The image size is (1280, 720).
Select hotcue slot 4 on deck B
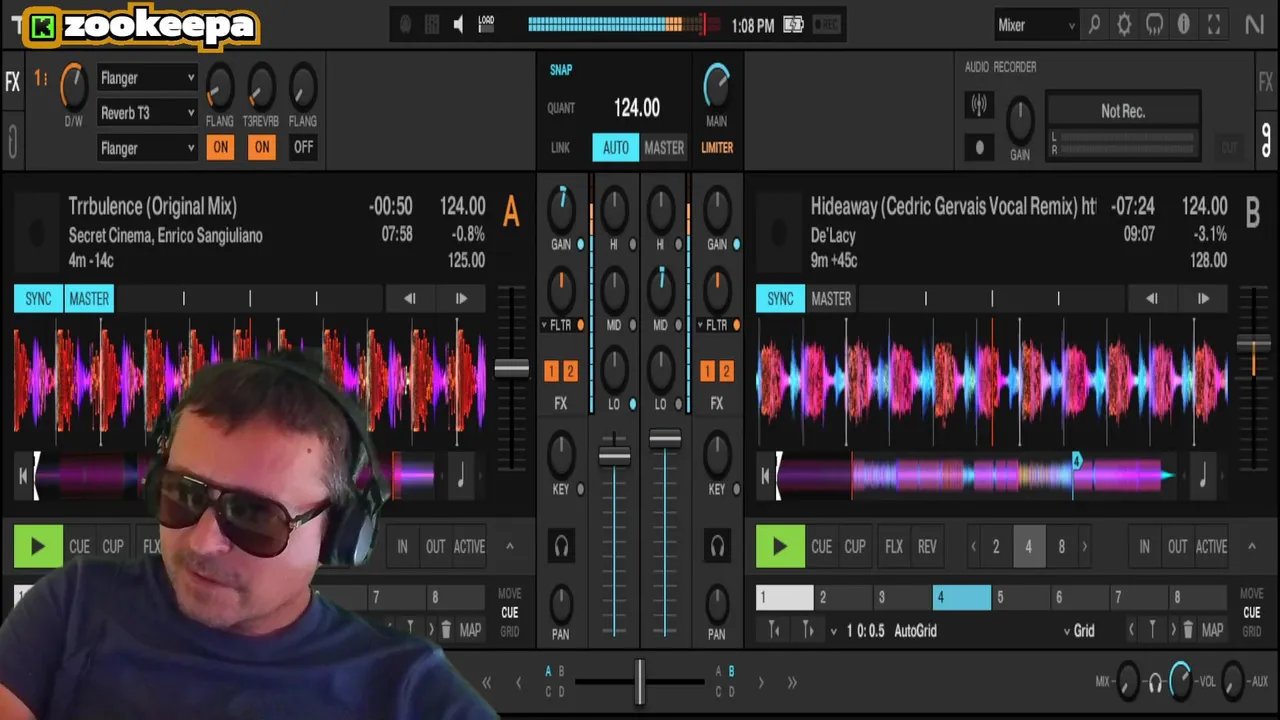pos(962,597)
